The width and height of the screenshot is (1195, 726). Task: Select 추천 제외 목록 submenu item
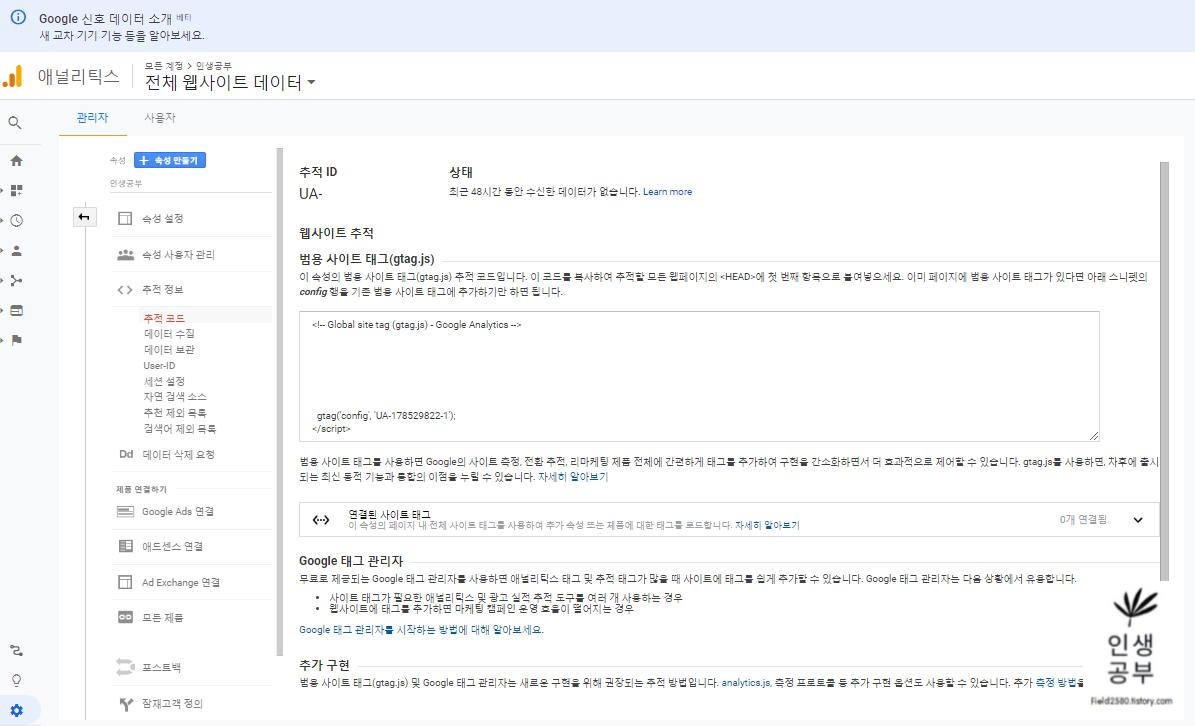click(x=175, y=413)
